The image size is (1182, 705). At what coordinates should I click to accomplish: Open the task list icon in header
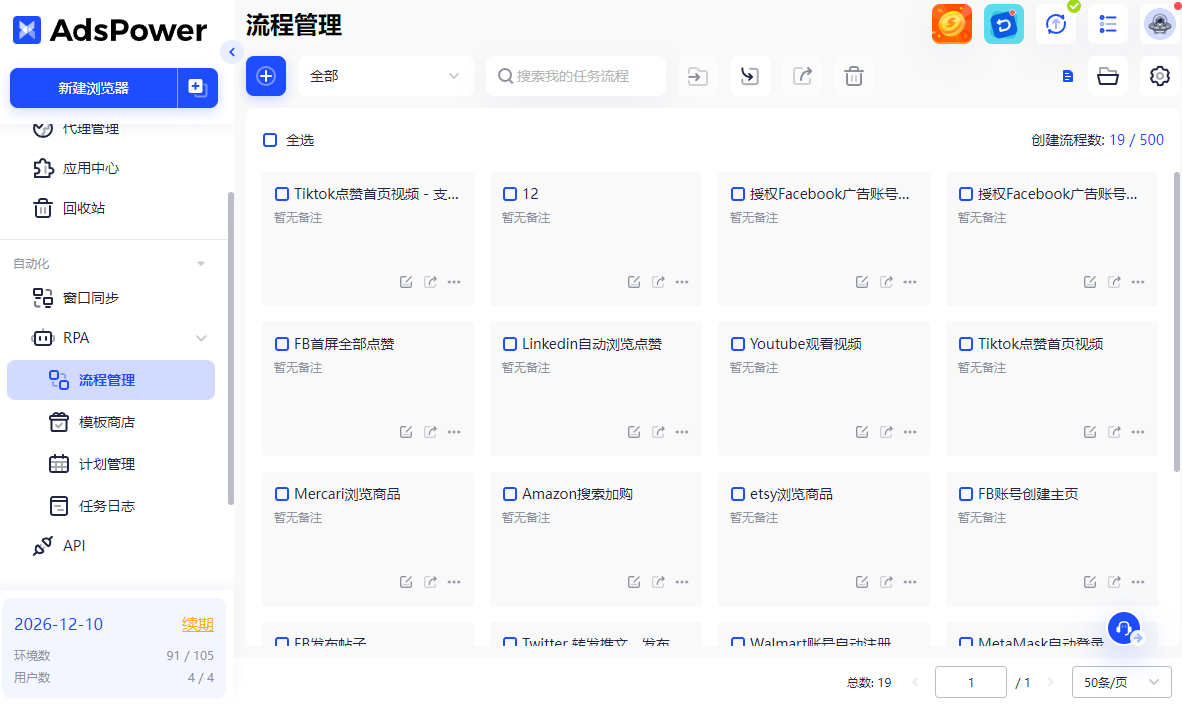pyautogui.click(x=1107, y=24)
